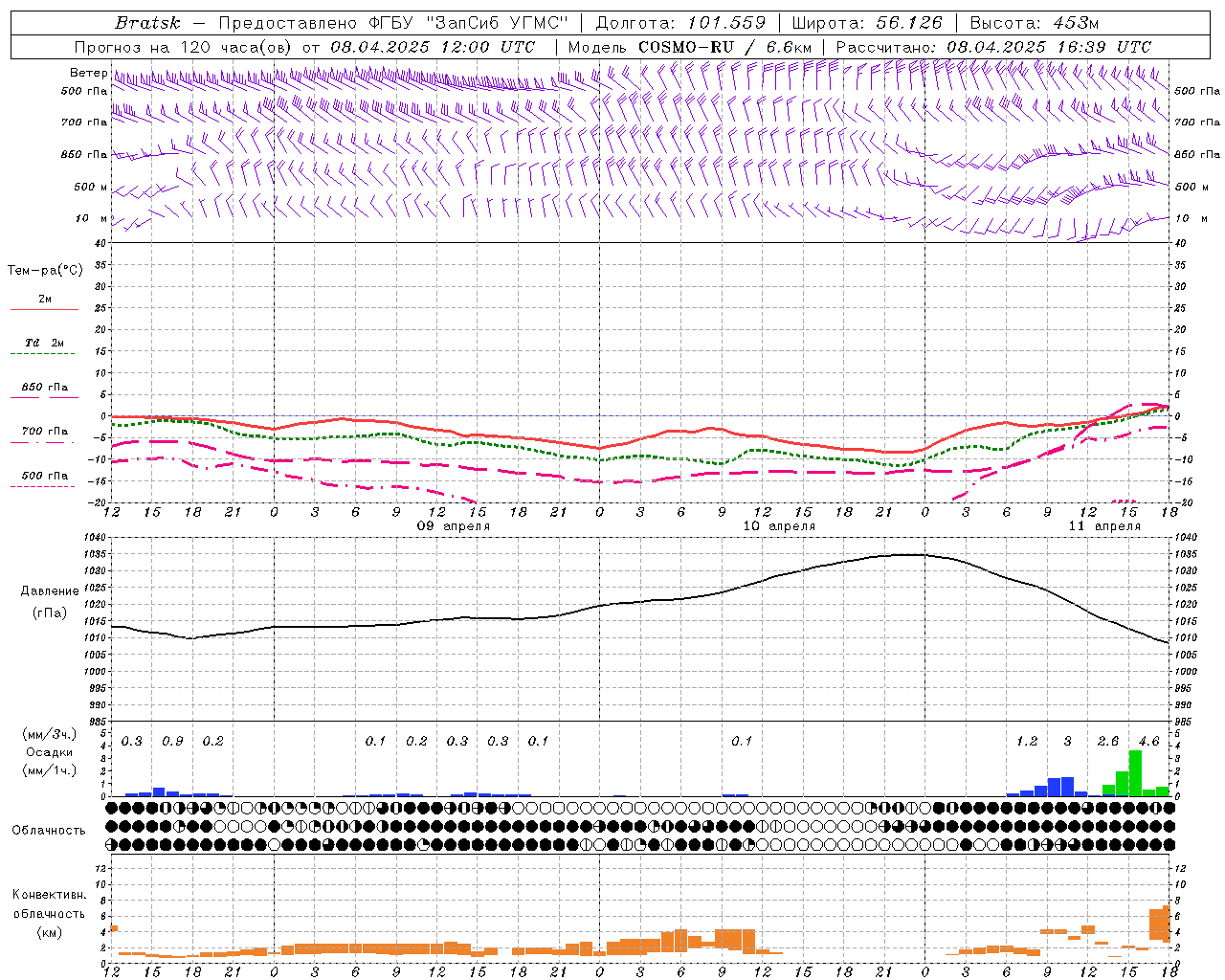This screenshot has height=980, width=1225.
Task: Click the 'Тем-ра(°C)' temperature label
Action: [45, 271]
